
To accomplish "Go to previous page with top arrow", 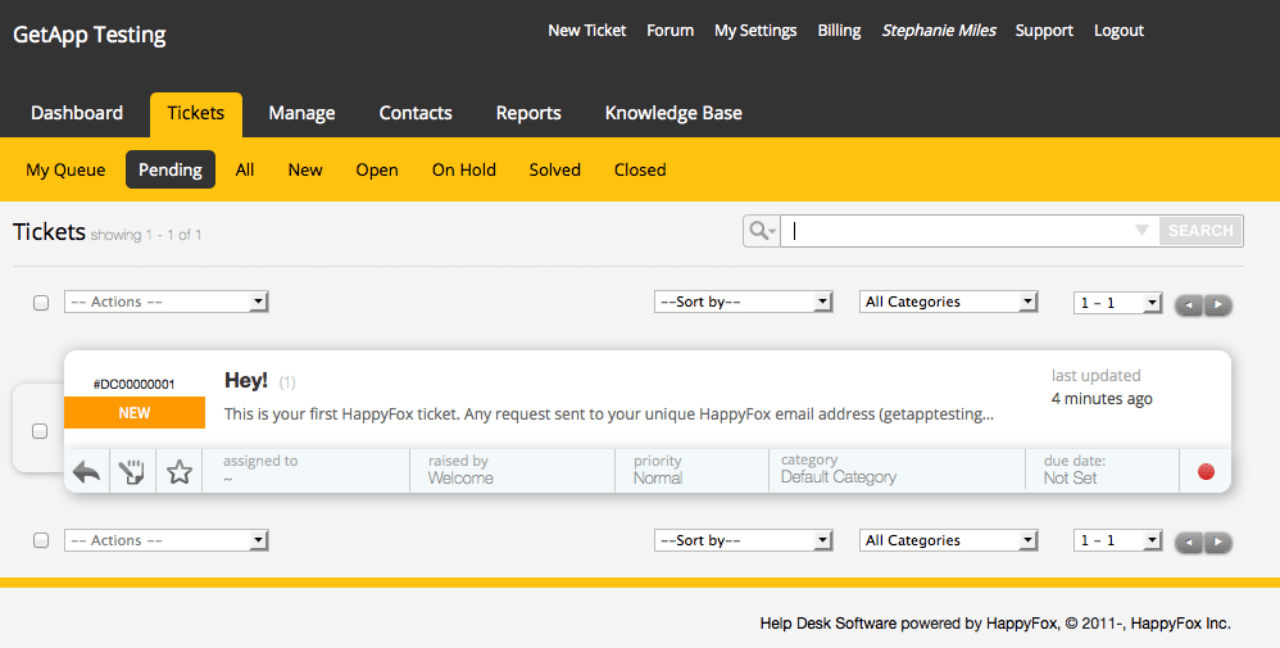I will click(x=1189, y=305).
